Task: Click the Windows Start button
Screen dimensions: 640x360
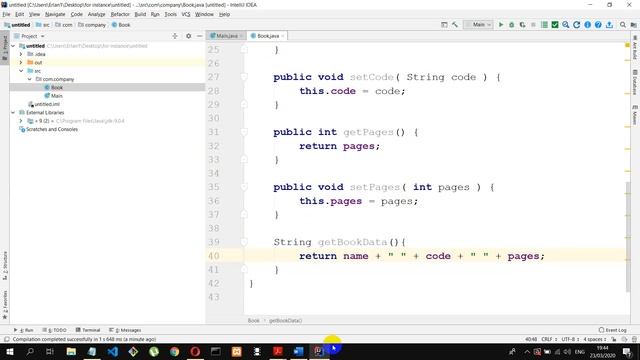Action: coord(9,351)
